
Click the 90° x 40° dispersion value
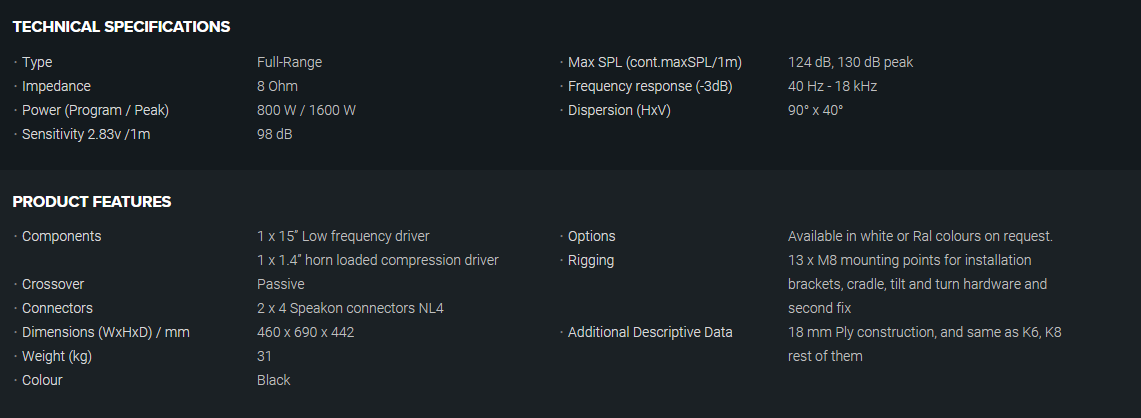pos(815,110)
